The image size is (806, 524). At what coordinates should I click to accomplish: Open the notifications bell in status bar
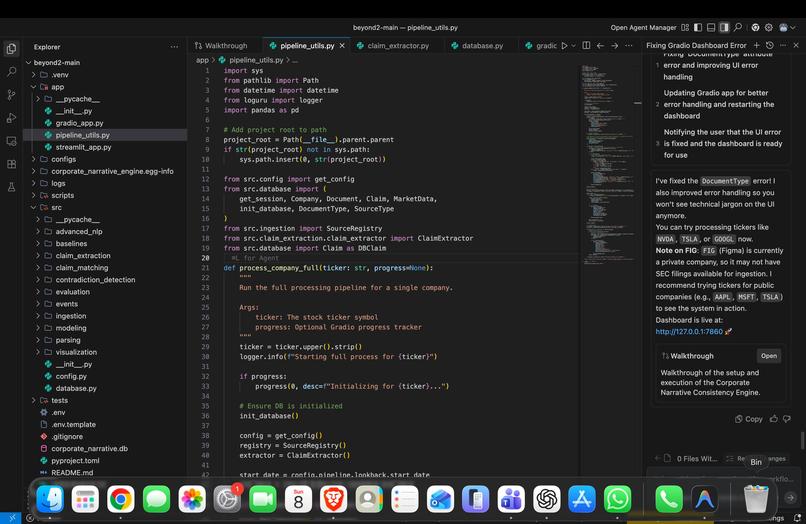(x=797, y=518)
